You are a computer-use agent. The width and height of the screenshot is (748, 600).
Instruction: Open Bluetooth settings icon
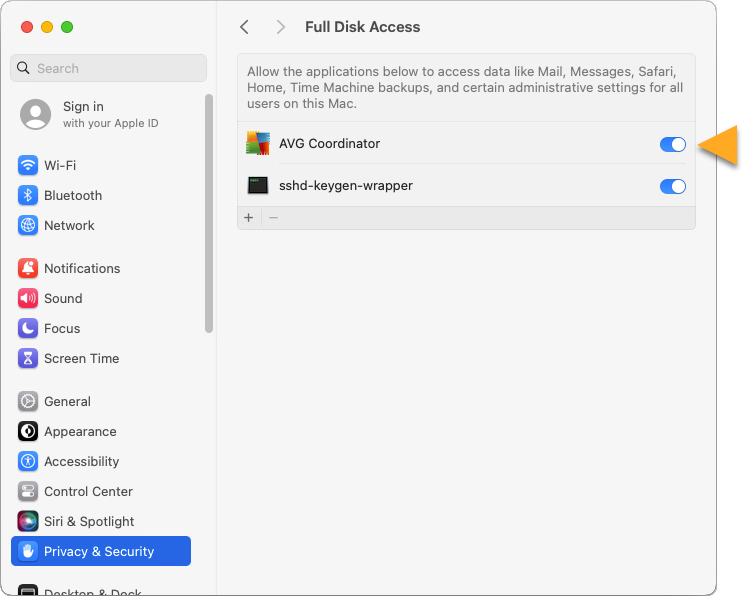coord(28,195)
